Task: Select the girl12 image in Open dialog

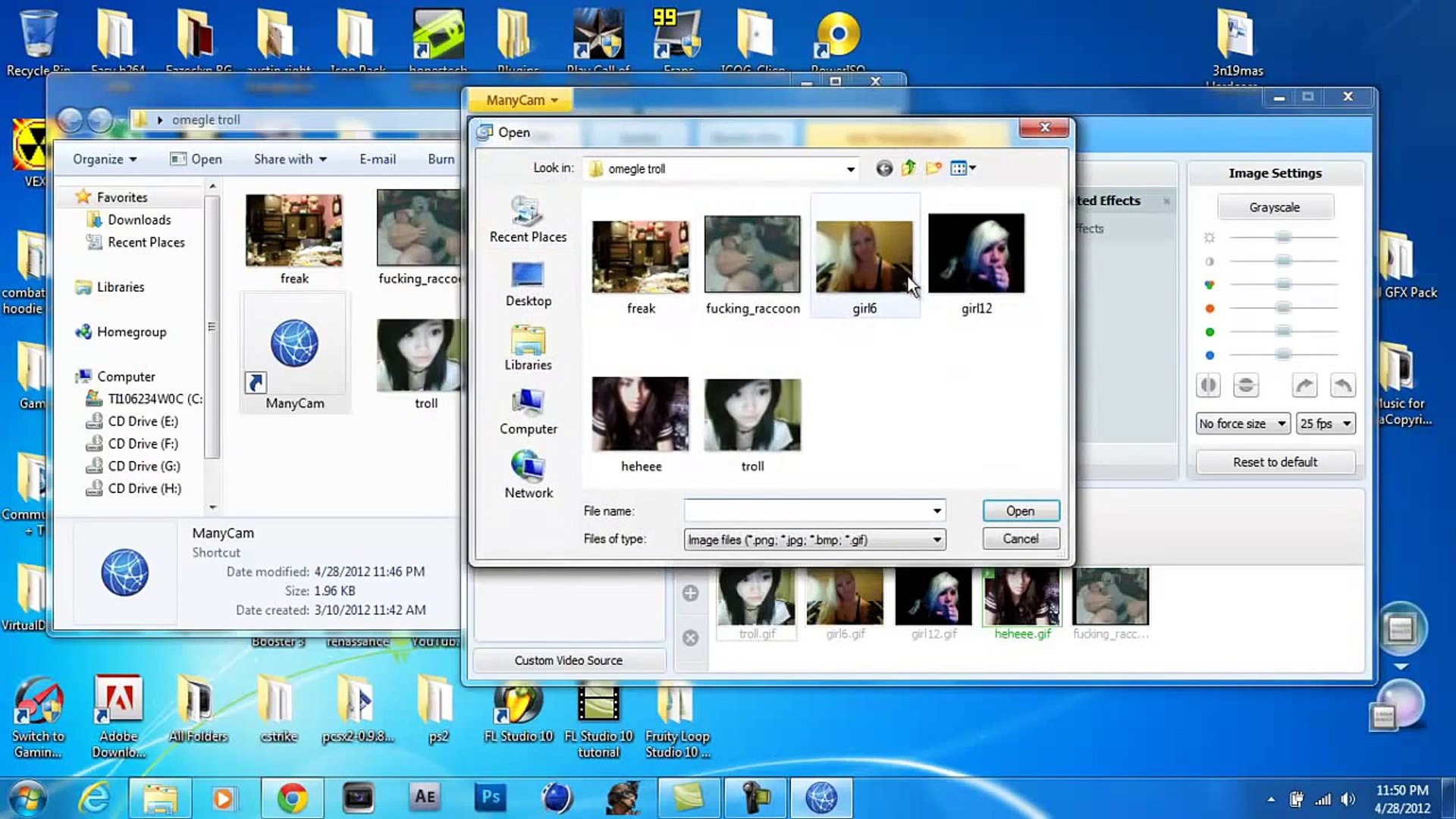Action: point(976,265)
